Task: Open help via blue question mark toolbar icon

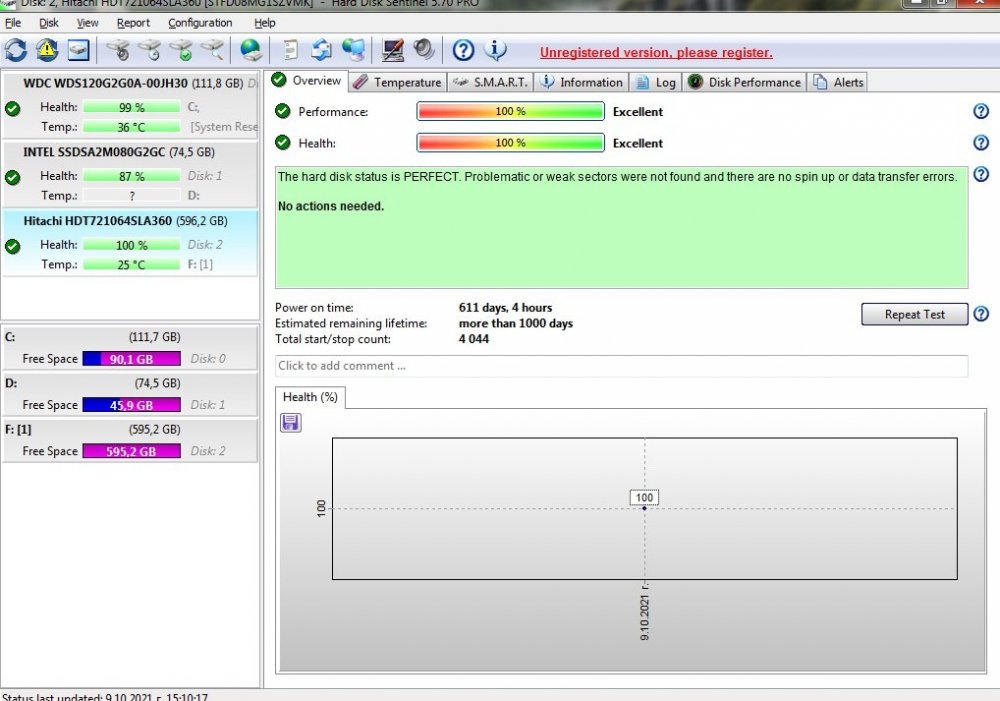Action: click(x=463, y=50)
